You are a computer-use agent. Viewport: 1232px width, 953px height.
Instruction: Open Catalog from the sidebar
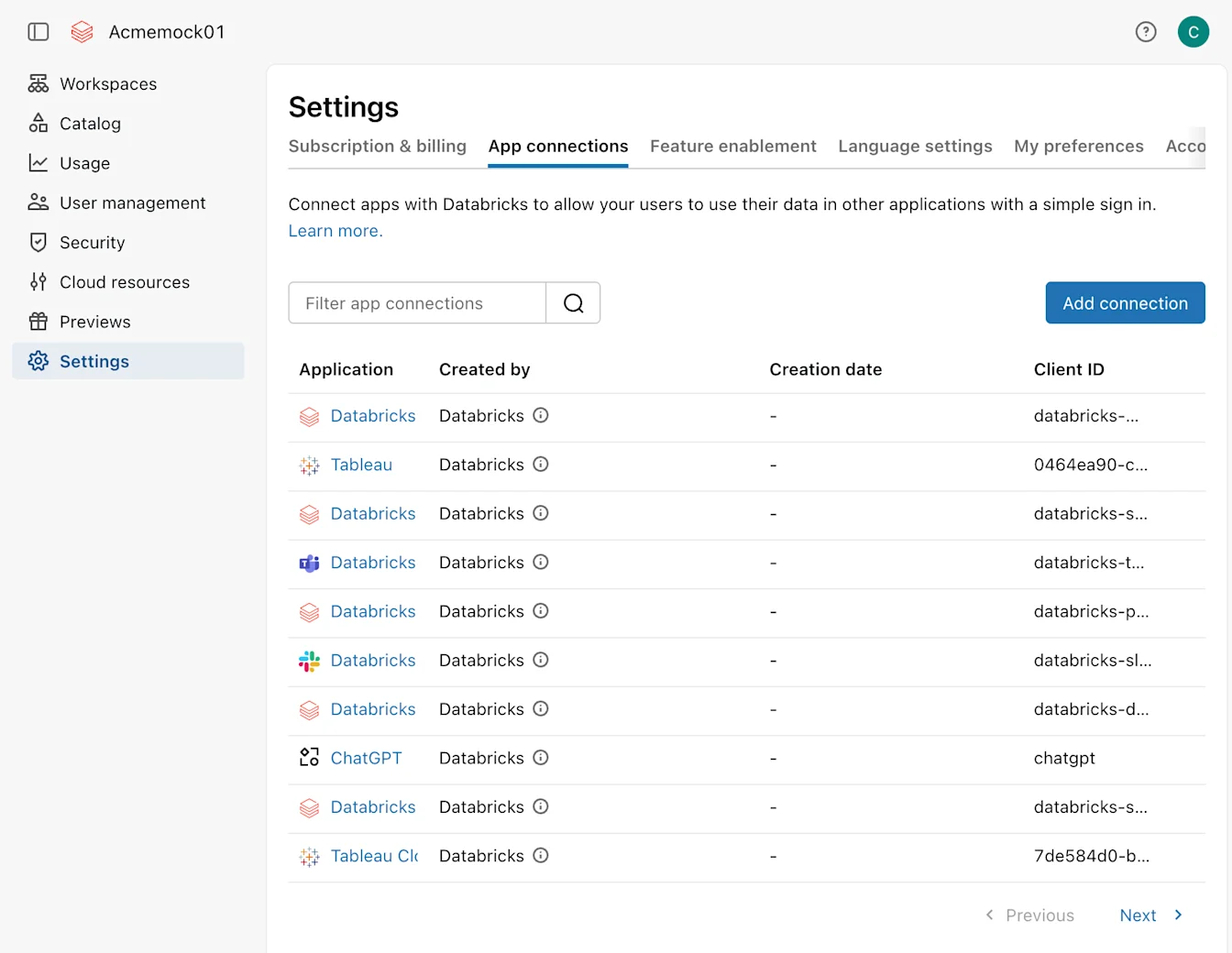[x=128, y=123]
